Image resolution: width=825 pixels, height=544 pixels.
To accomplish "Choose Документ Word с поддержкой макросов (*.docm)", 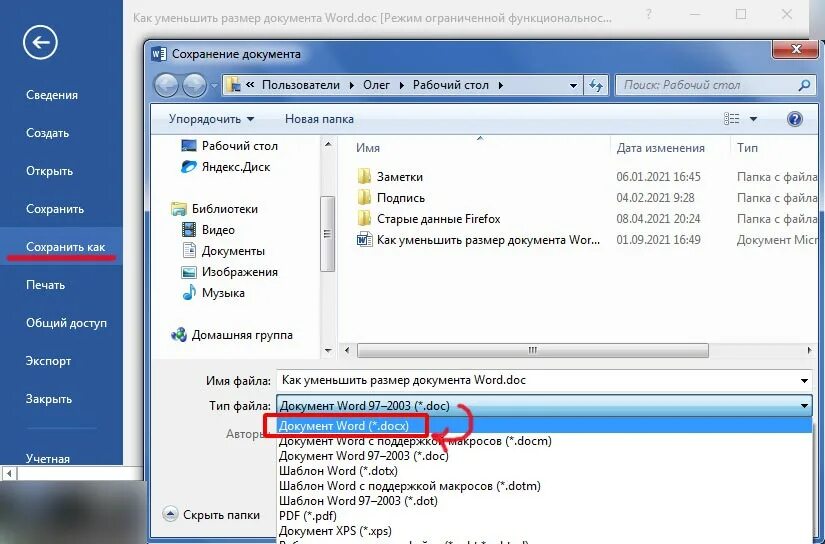I will tap(544, 441).
